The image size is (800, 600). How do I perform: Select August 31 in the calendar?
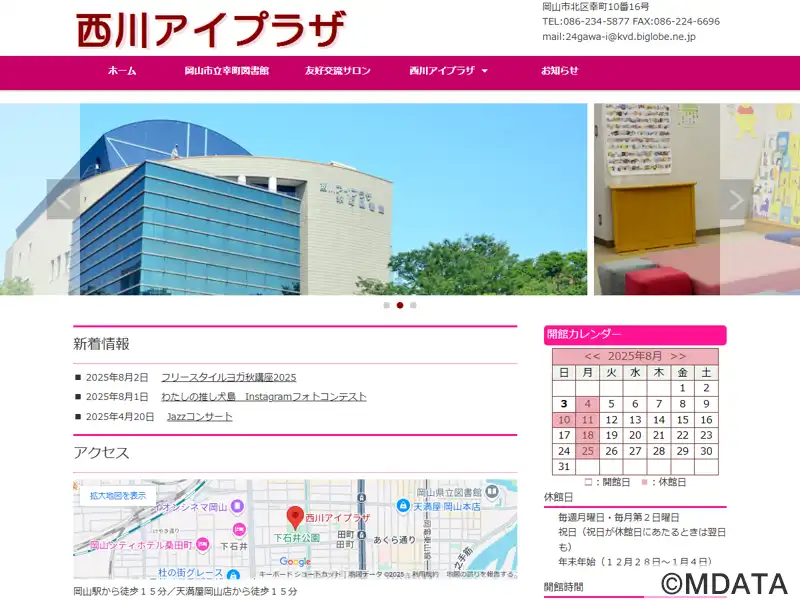564,467
